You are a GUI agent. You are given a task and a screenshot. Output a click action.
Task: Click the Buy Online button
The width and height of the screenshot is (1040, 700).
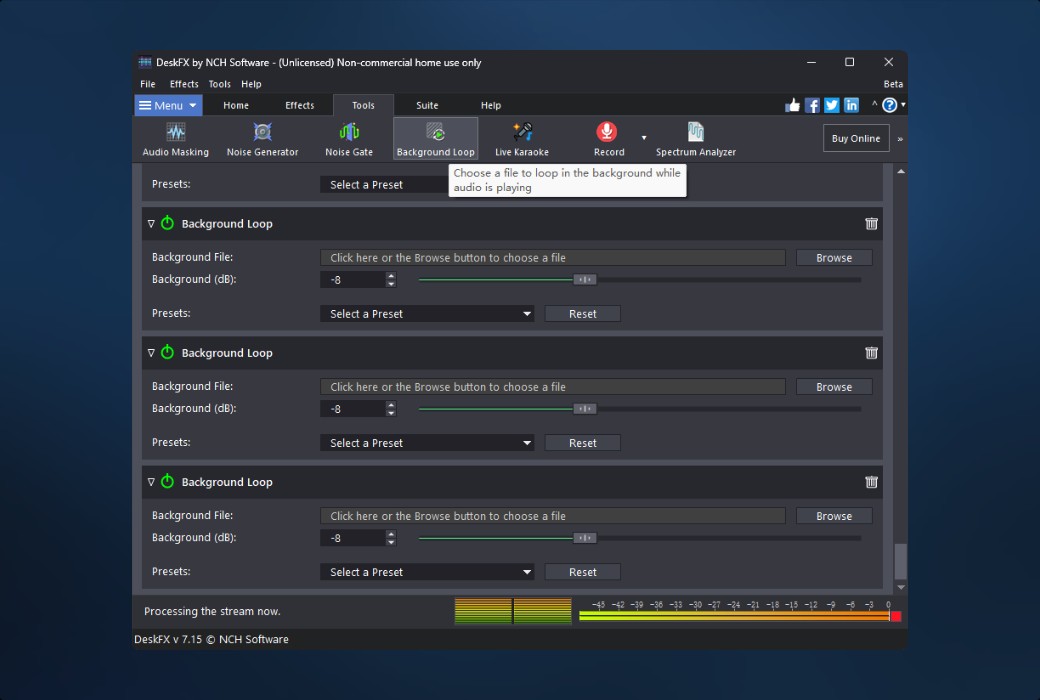click(855, 138)
